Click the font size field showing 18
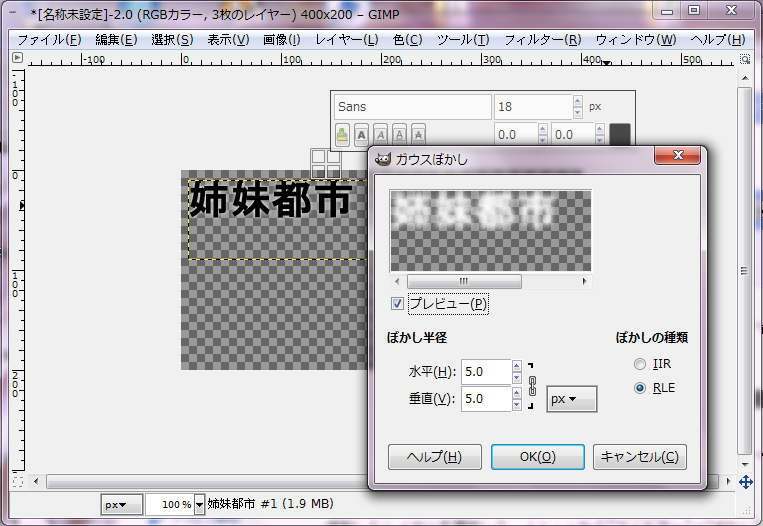The image size is (763, 526). (533, 107)
